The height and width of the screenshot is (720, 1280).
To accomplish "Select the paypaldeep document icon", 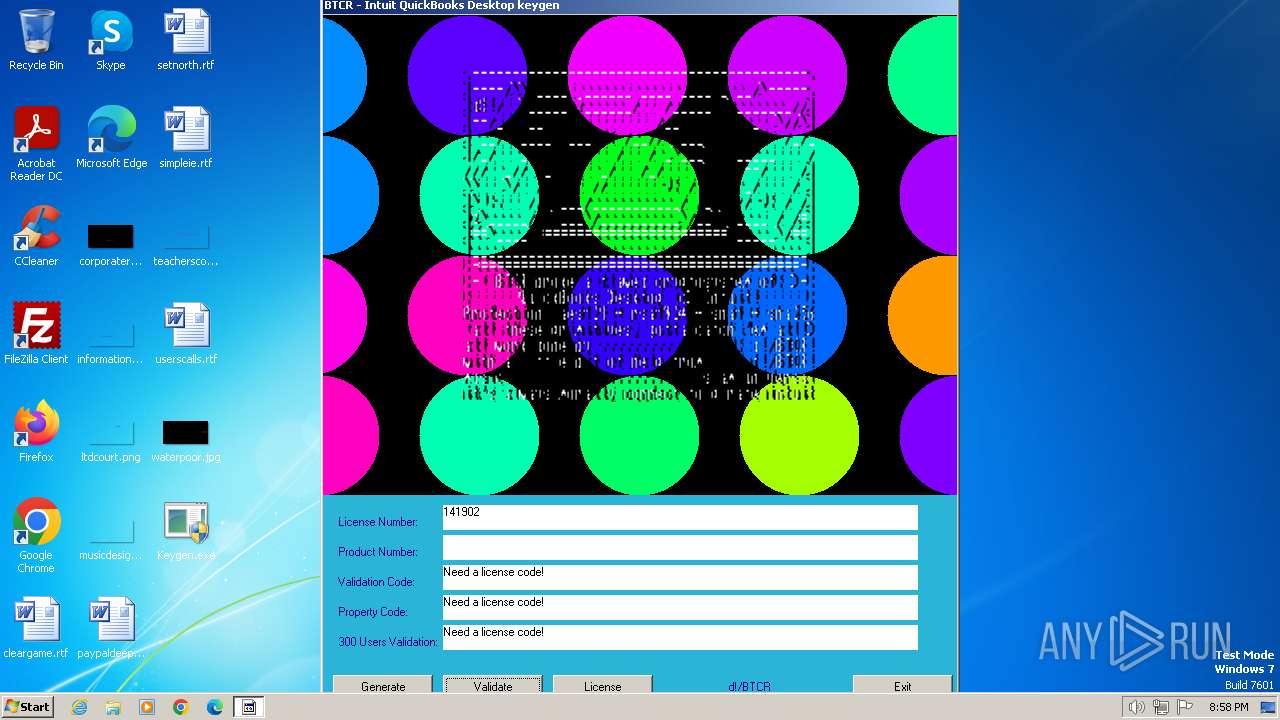I will (111, 628).
